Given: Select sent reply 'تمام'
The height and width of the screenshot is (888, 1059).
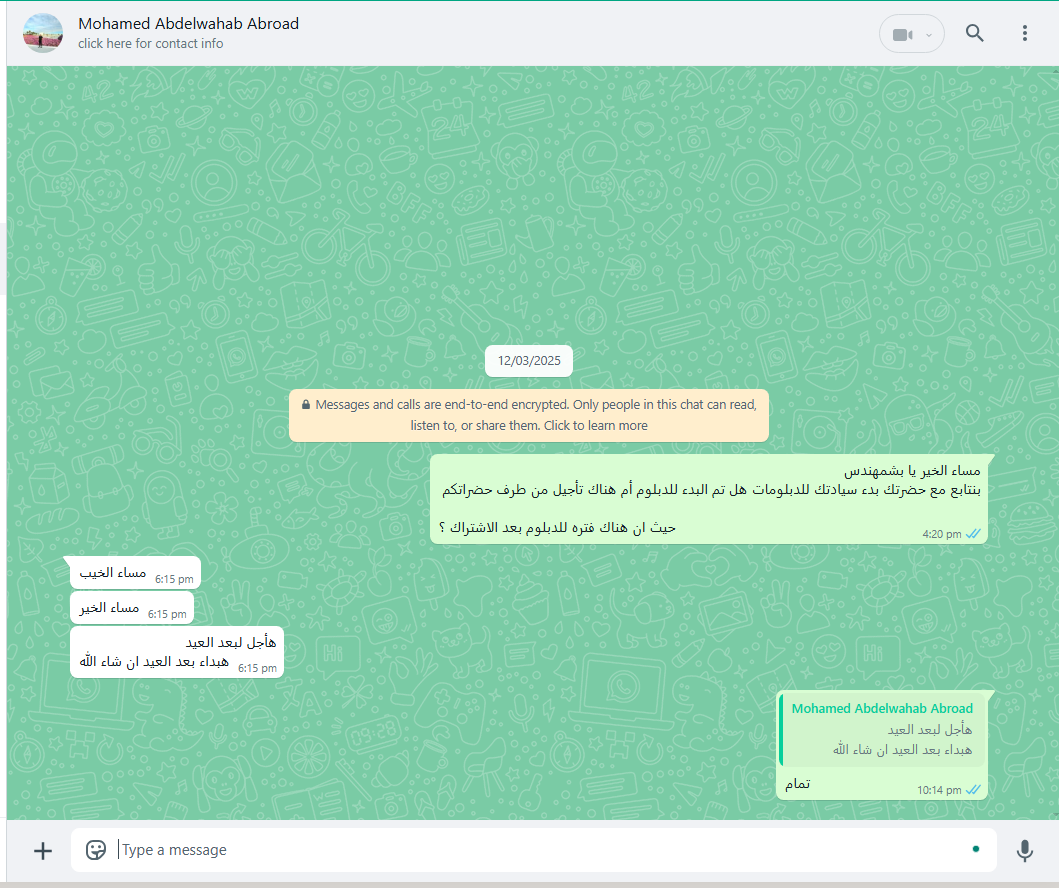Looking at the screenshot, I should click(x=882, y=784).
